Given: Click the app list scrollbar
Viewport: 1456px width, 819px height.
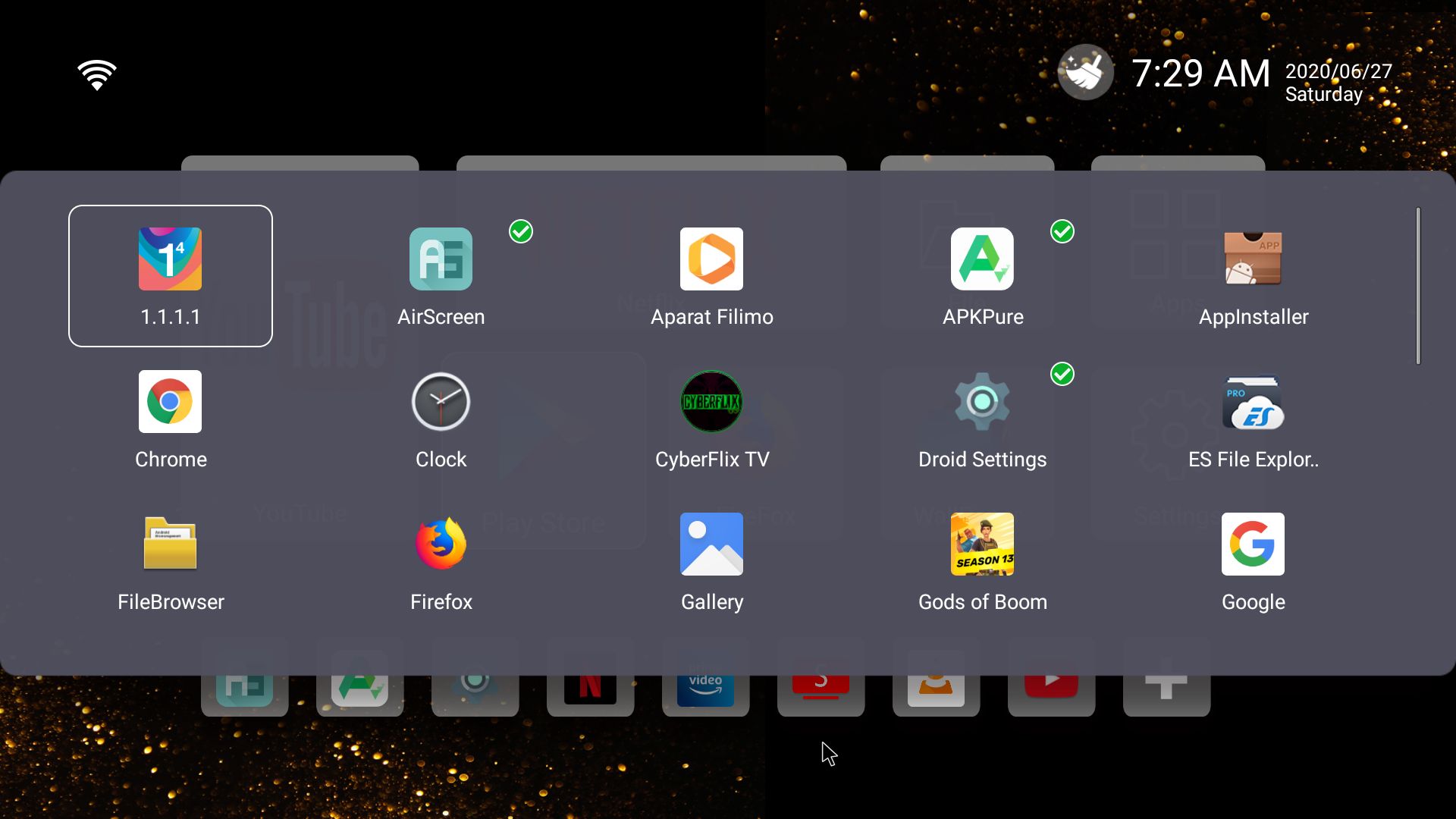Looking at the screenshot, I should [1417, 286].
